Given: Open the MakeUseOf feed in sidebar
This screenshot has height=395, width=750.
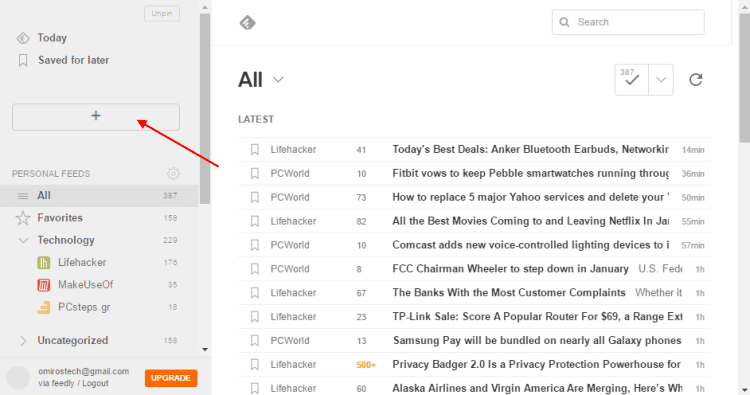Looking at the screenshot, I should pos(86,285).
